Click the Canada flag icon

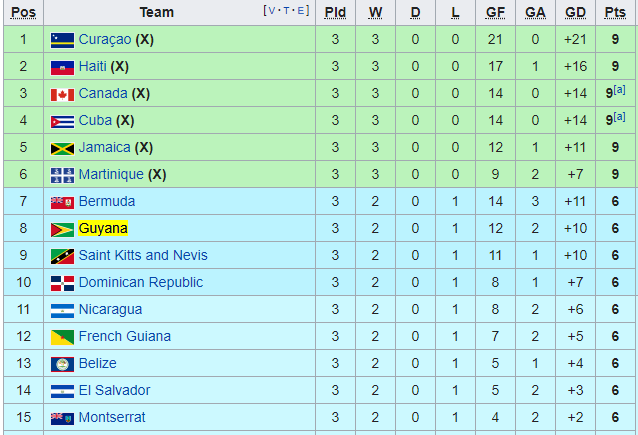point(62,95)
